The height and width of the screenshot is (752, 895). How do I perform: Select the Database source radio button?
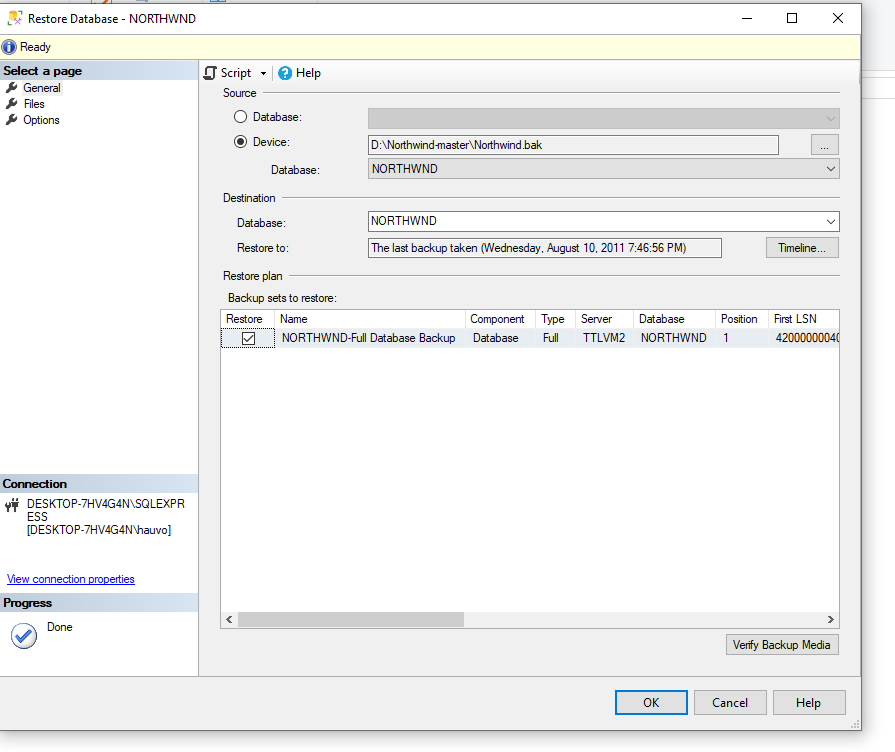(x=240, y=117)
